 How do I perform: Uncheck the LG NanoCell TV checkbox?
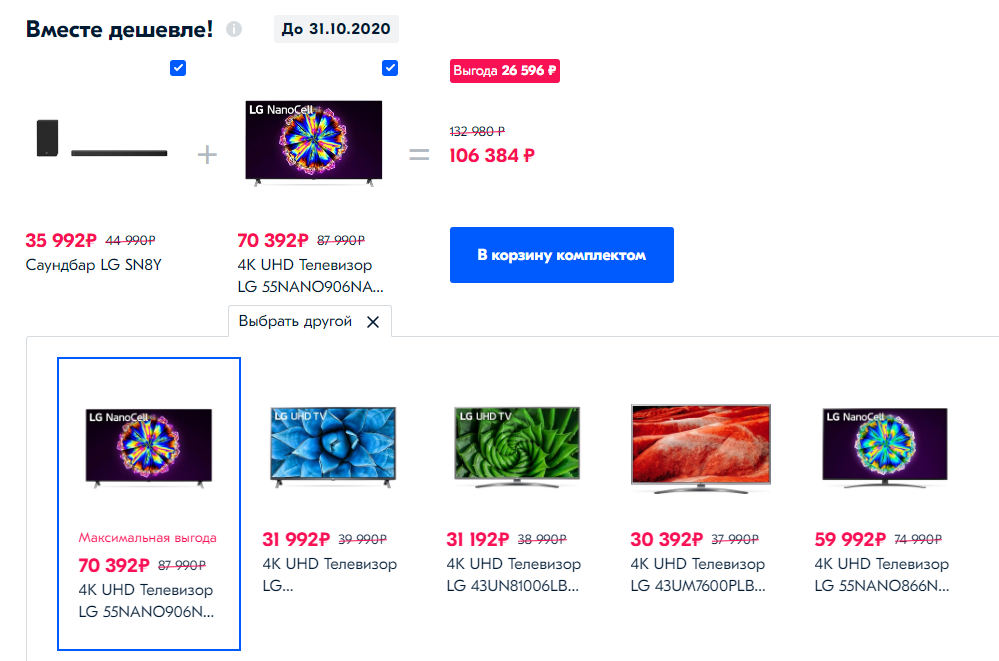point(390,68)
